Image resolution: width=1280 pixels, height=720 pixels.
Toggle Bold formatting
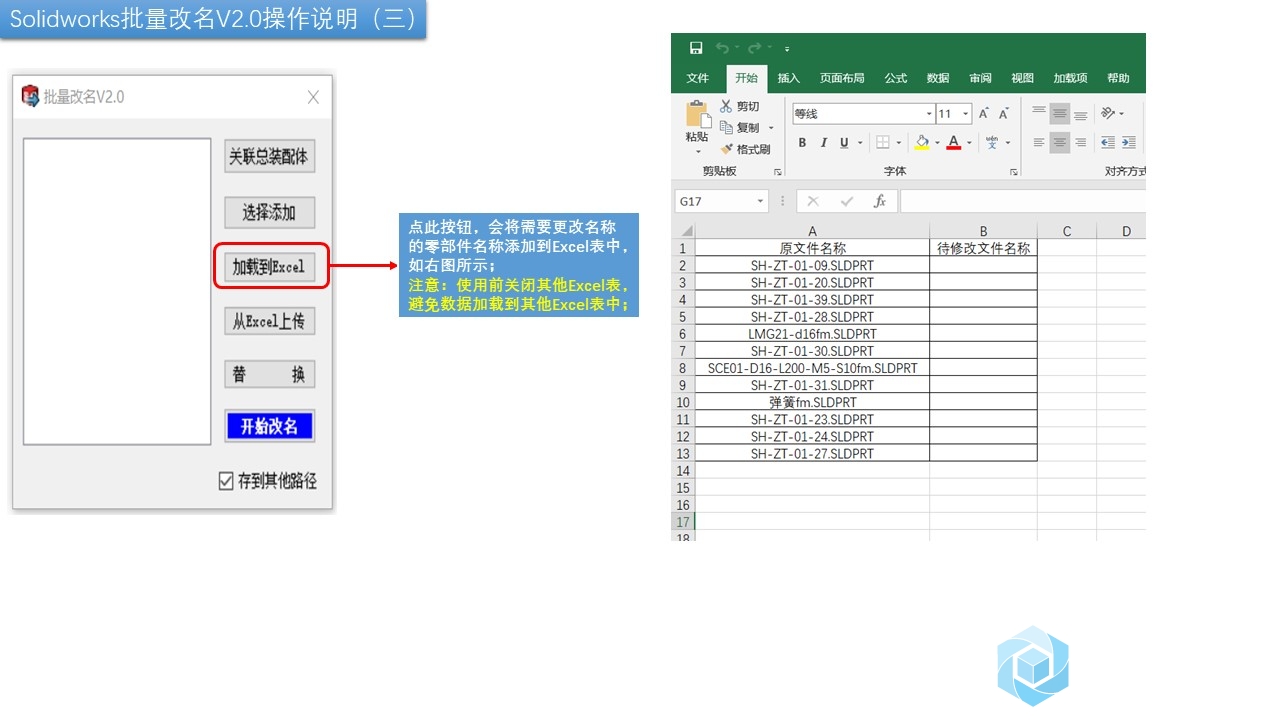coord(802,143)
